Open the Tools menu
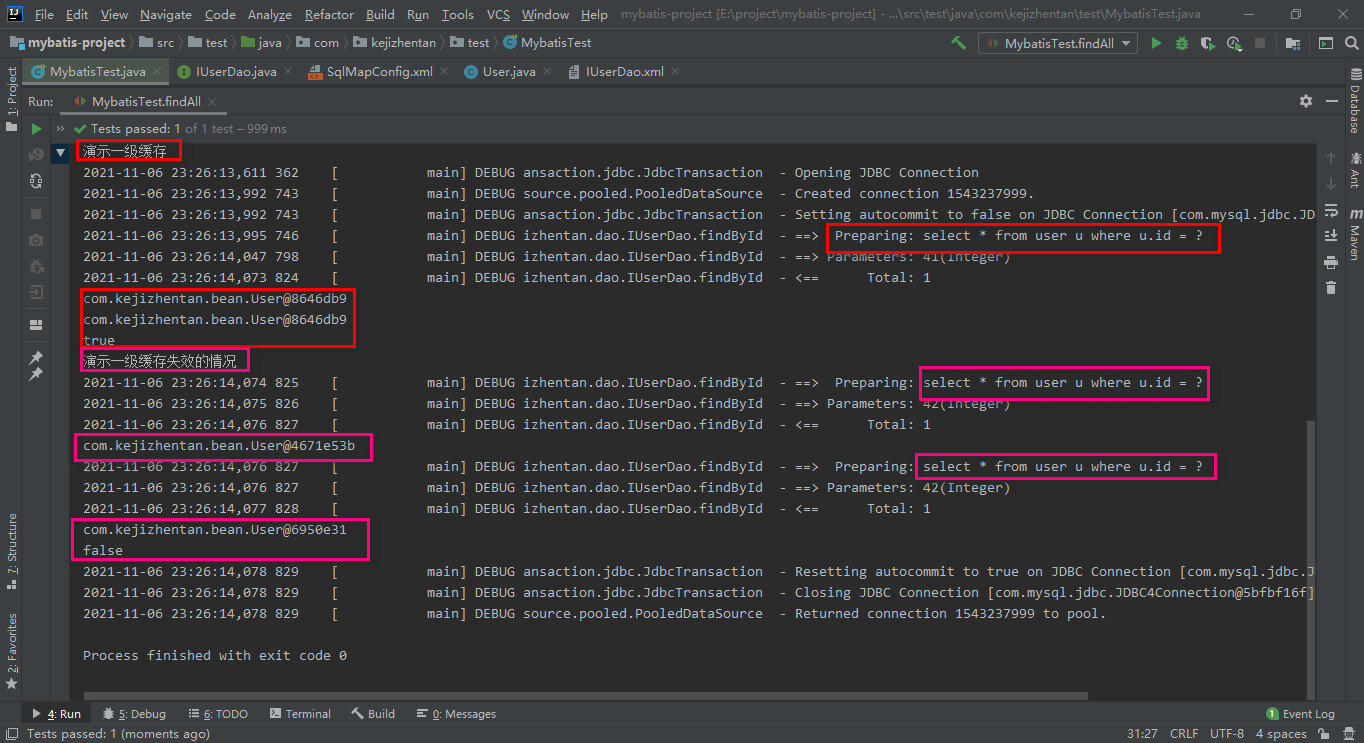 coord(458,15)
